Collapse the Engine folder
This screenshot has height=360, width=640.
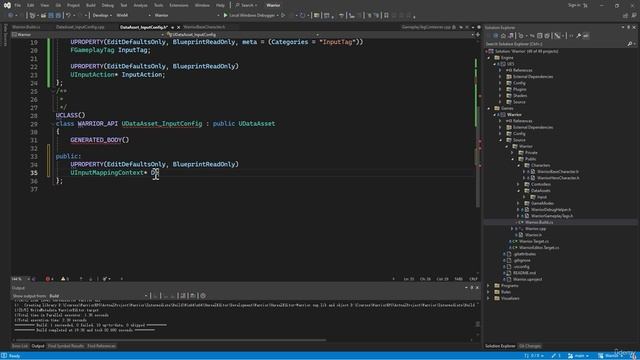489,58
